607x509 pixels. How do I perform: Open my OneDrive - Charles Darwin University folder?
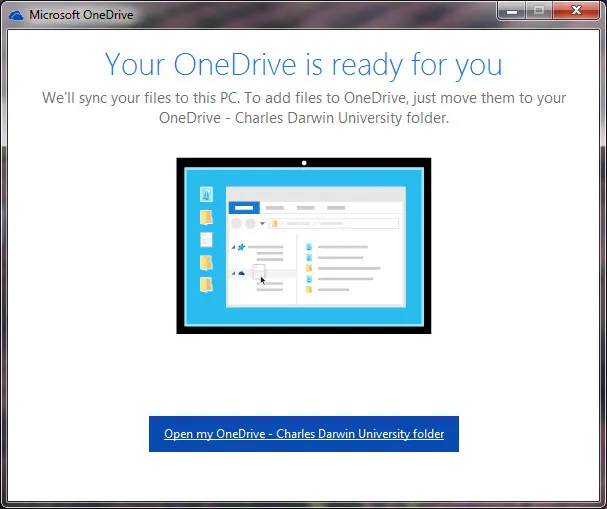304,434
